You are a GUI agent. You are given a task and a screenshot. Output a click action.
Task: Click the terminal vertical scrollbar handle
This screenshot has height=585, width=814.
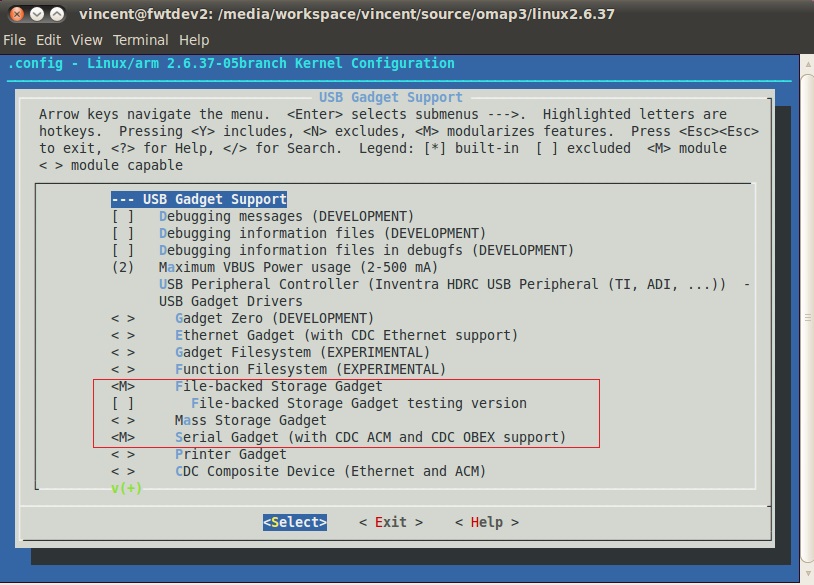(x=807, y=318)
